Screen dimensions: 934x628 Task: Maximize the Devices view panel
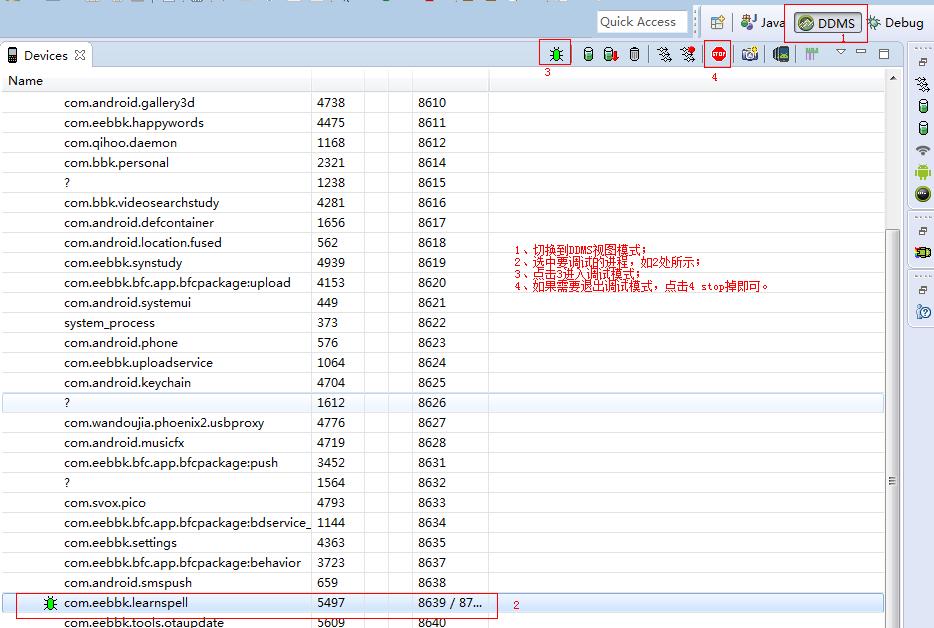point(884,54)
